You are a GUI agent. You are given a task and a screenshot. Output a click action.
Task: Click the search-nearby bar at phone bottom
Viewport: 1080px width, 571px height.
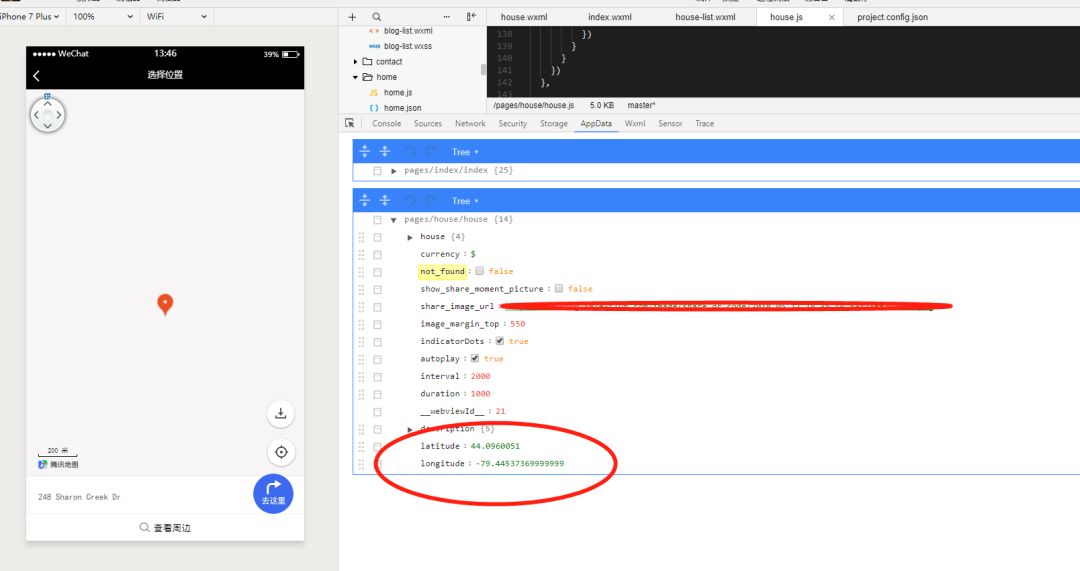(x=165, y=528)
